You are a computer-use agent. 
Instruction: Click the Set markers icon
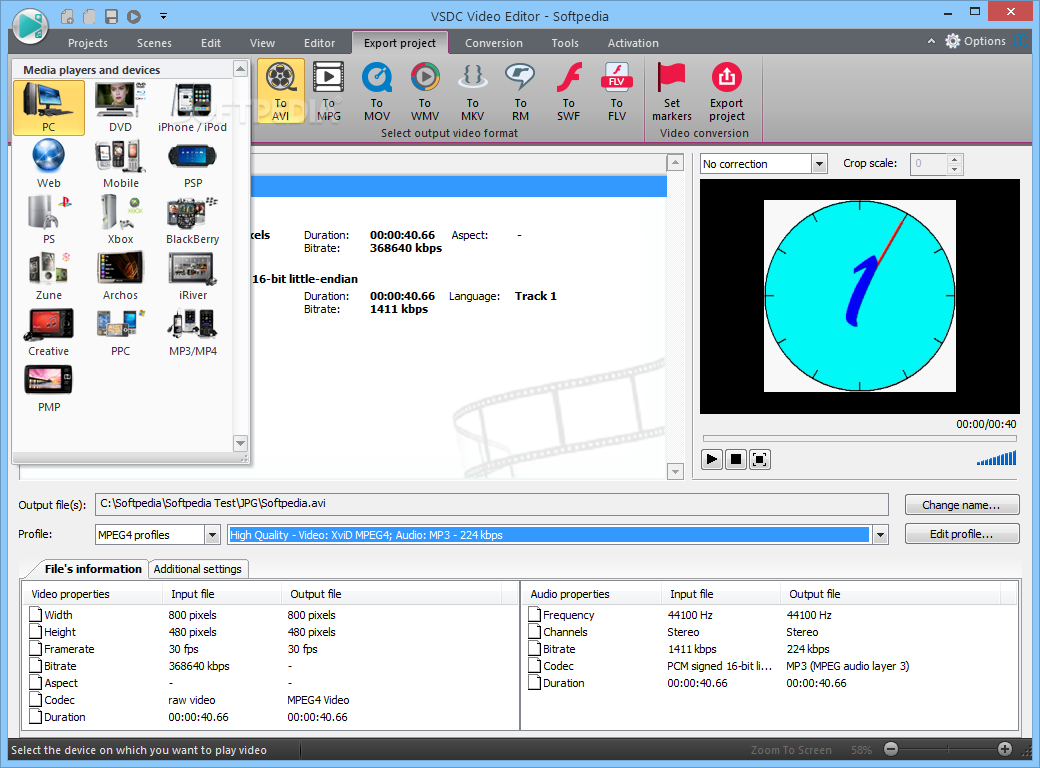671,92
